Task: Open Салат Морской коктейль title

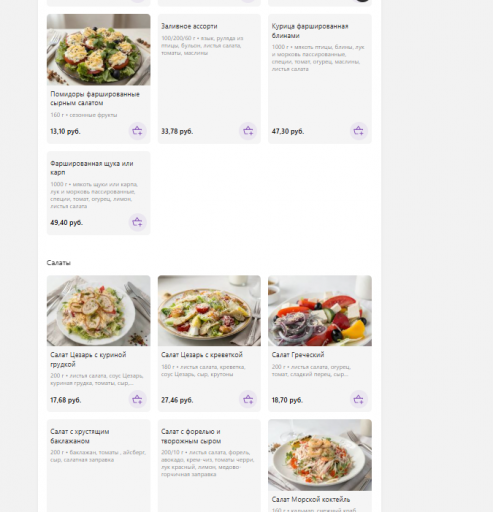Action: pos(311,499)
